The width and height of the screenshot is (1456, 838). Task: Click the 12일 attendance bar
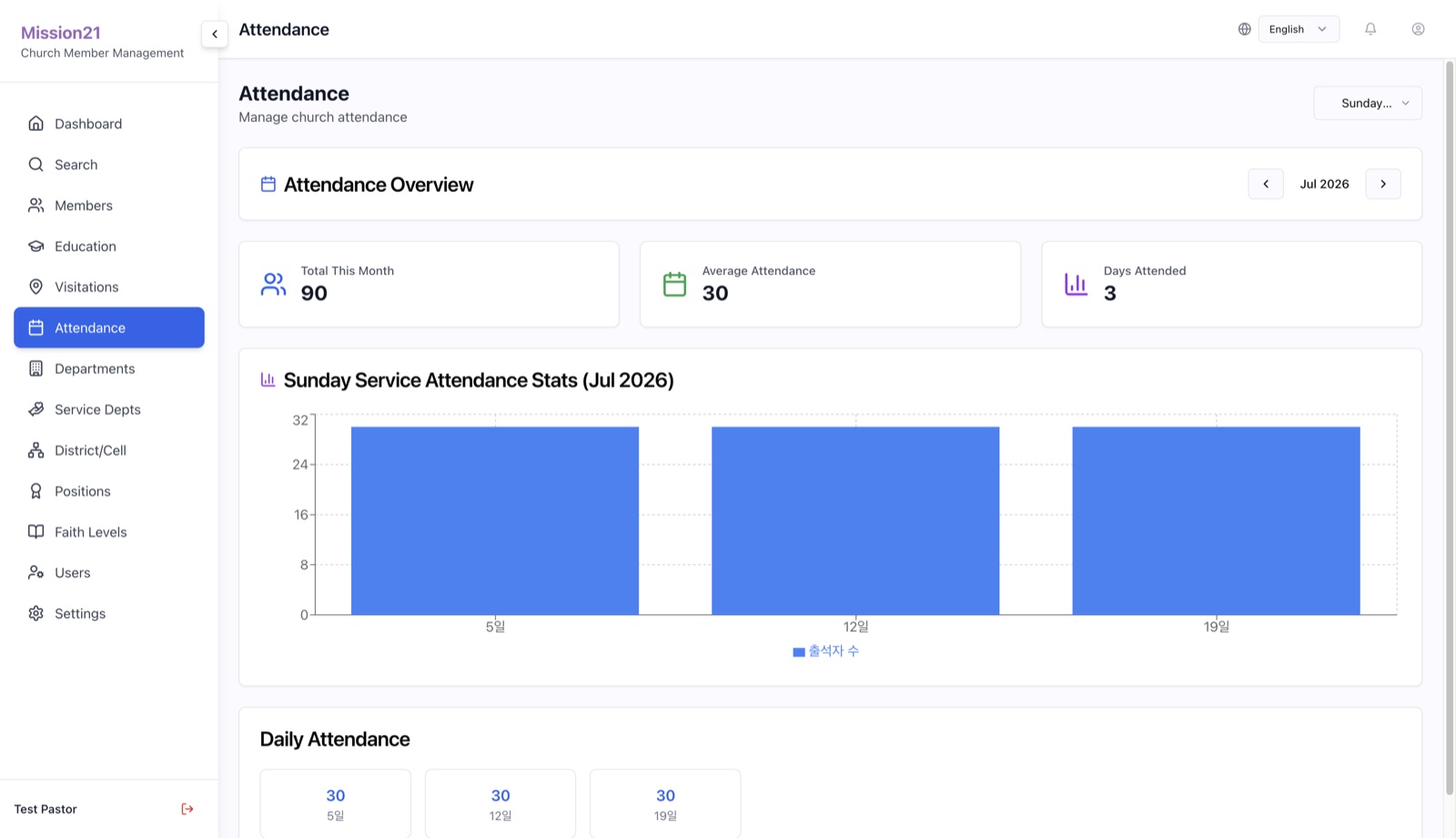[x=855, y=520]
